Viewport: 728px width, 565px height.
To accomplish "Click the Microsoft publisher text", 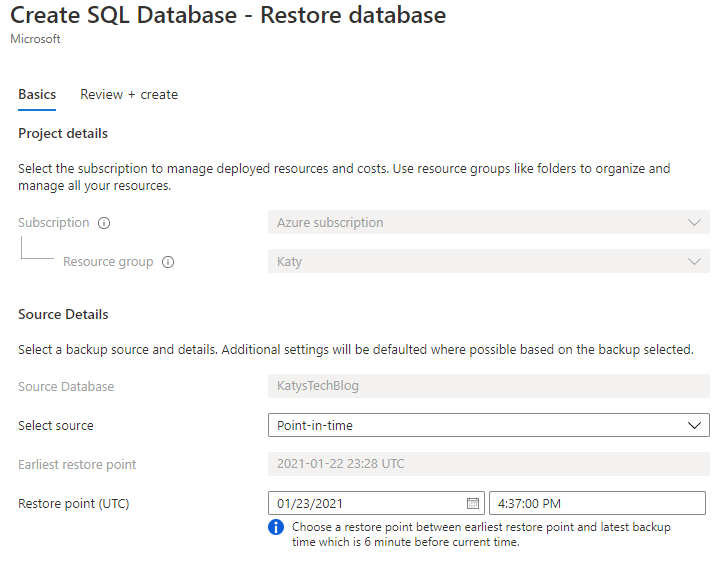I will (35, 39).
